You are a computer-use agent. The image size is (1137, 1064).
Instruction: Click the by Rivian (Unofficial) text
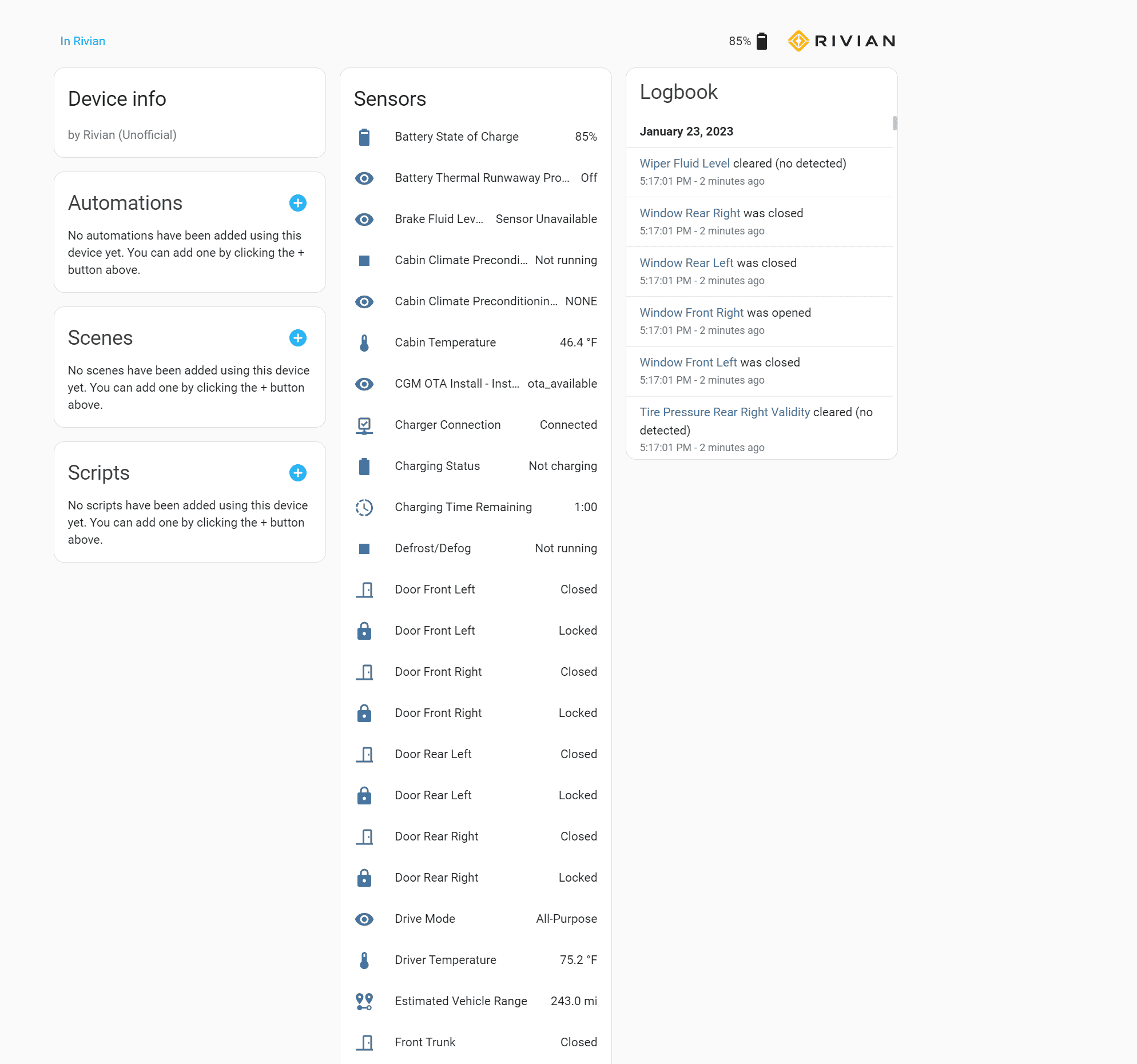122,135
